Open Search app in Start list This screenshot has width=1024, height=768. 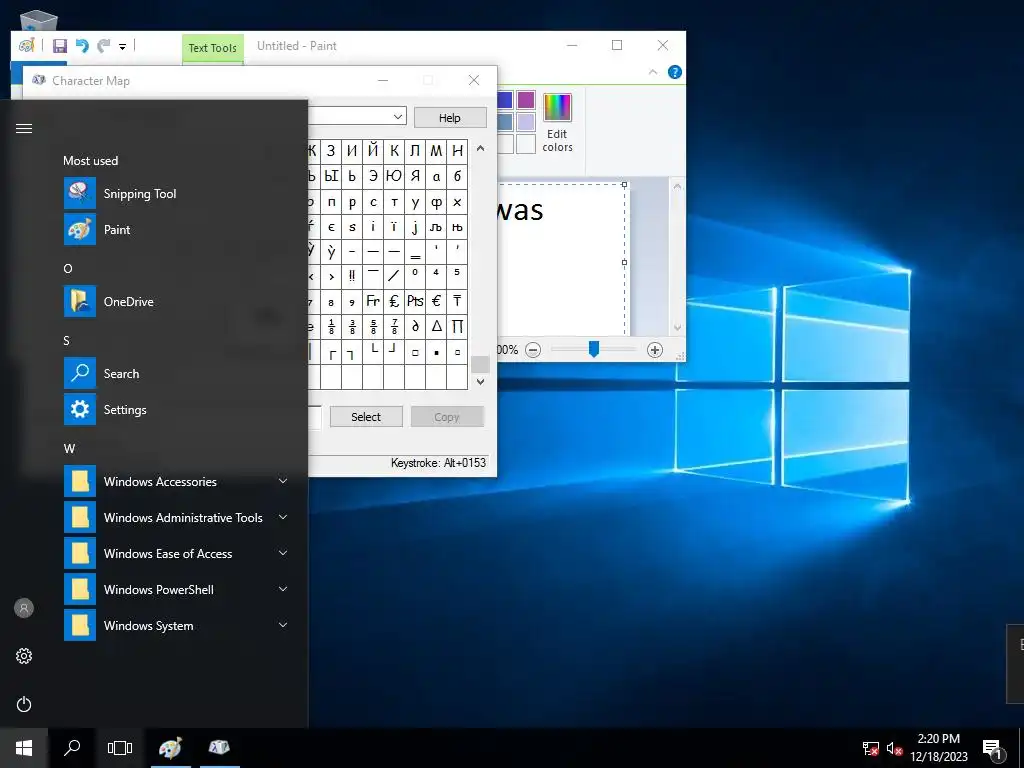176,374
